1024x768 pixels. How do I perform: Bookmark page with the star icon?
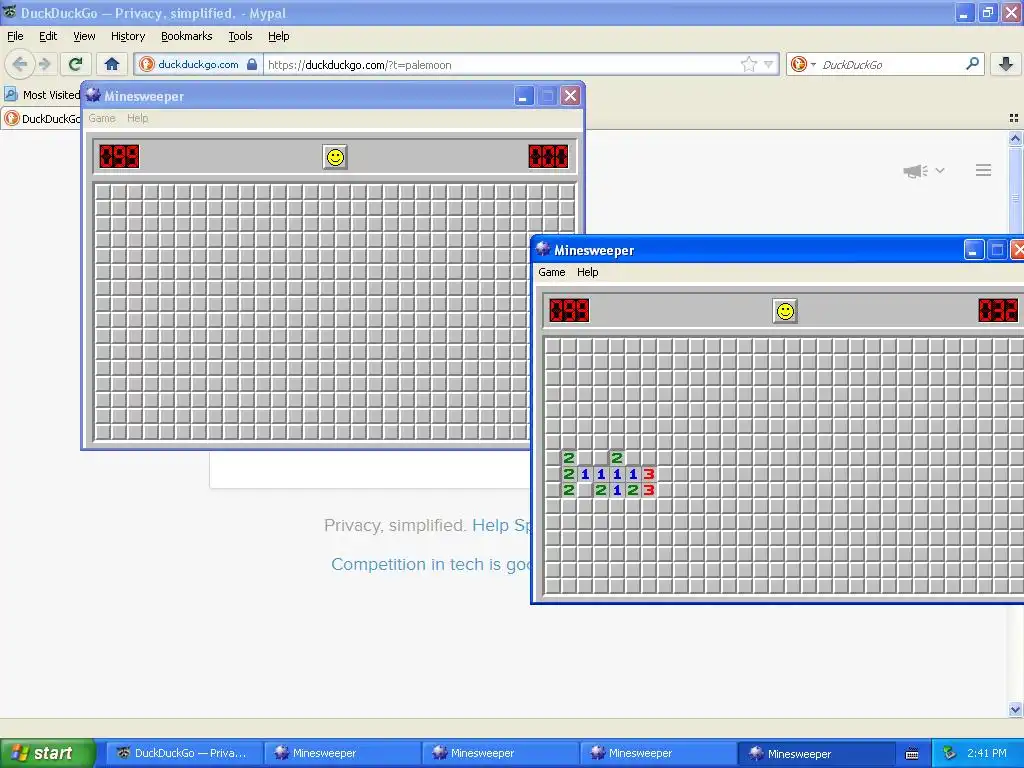(748, 64)
